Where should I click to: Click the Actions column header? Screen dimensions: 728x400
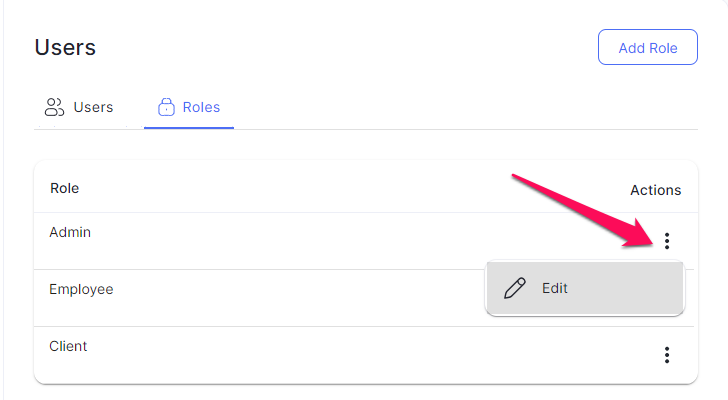[656, 190]
